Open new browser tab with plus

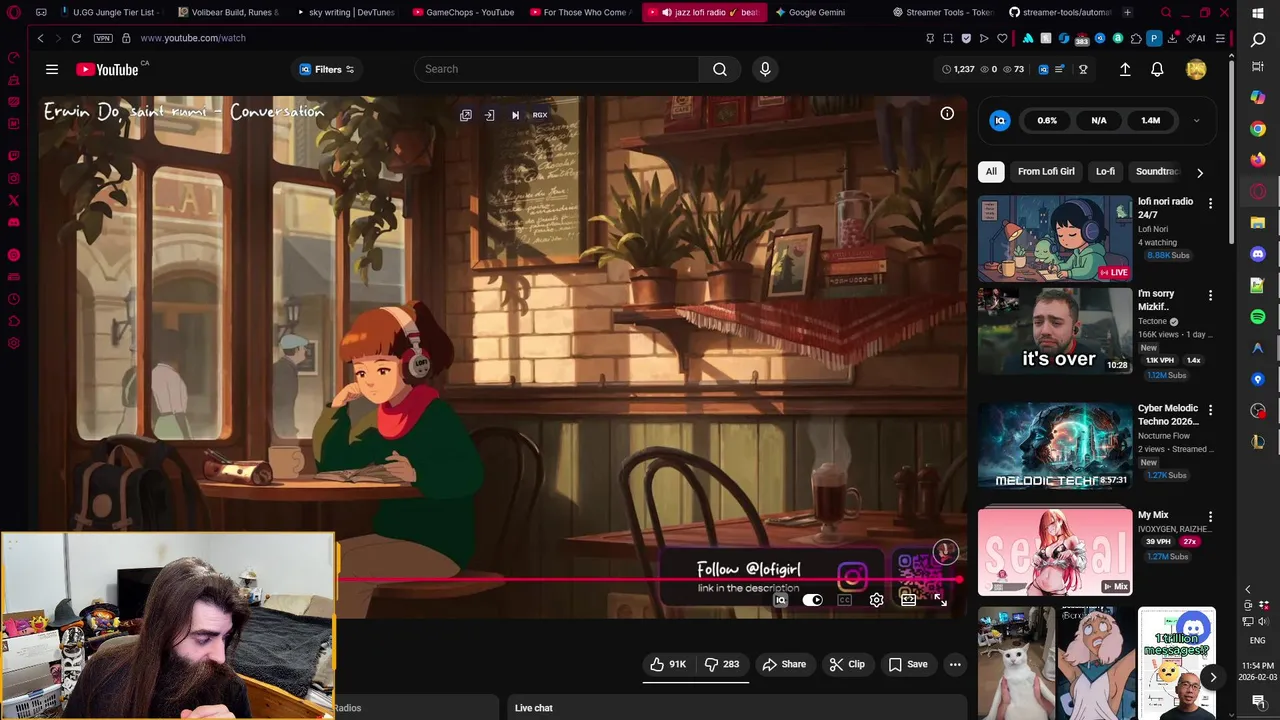[x=1127, y=12]
